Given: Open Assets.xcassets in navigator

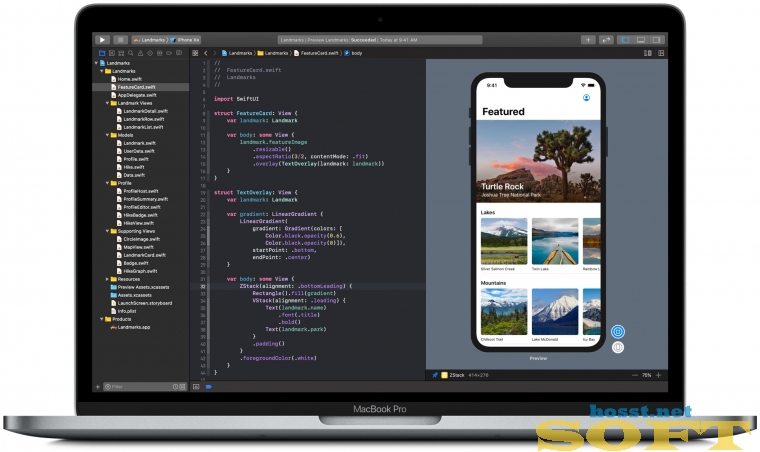Looking at the screenshot, I should click(x=131, y=295).
